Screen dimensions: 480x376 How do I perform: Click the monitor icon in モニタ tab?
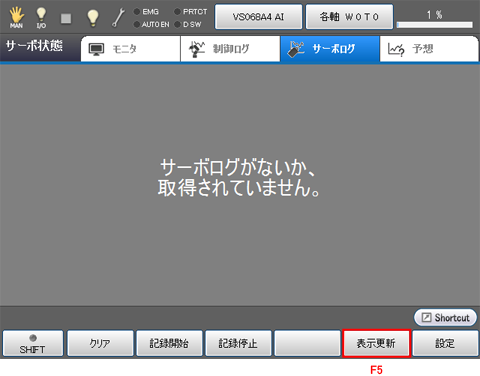(x=96, y=49)
